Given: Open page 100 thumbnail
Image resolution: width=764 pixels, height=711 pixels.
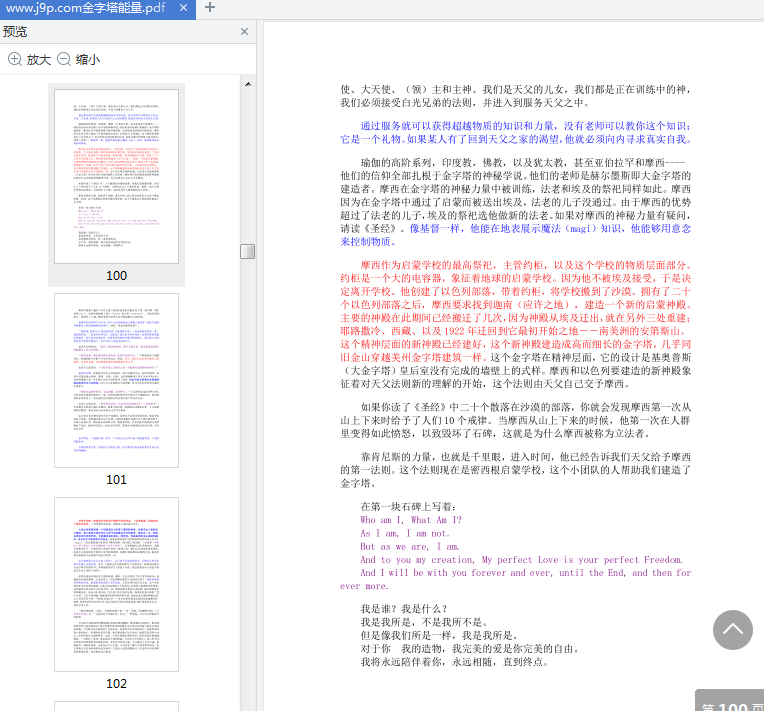Looking at the screenshot, I should (x=116, y=175).
